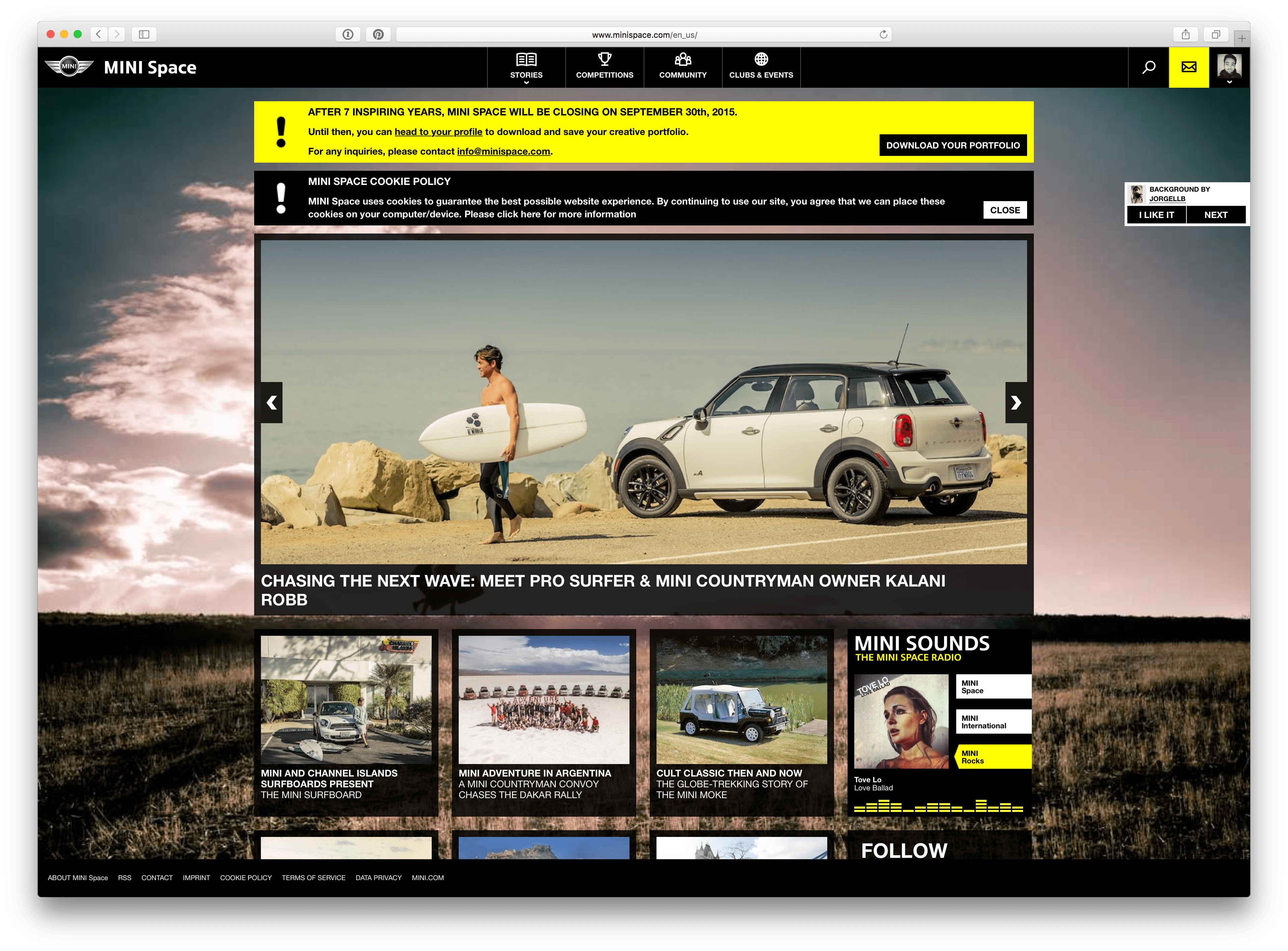1288x951 pixels.
Task: Click the info@minispace.com email link
Action: coord(503,152)
